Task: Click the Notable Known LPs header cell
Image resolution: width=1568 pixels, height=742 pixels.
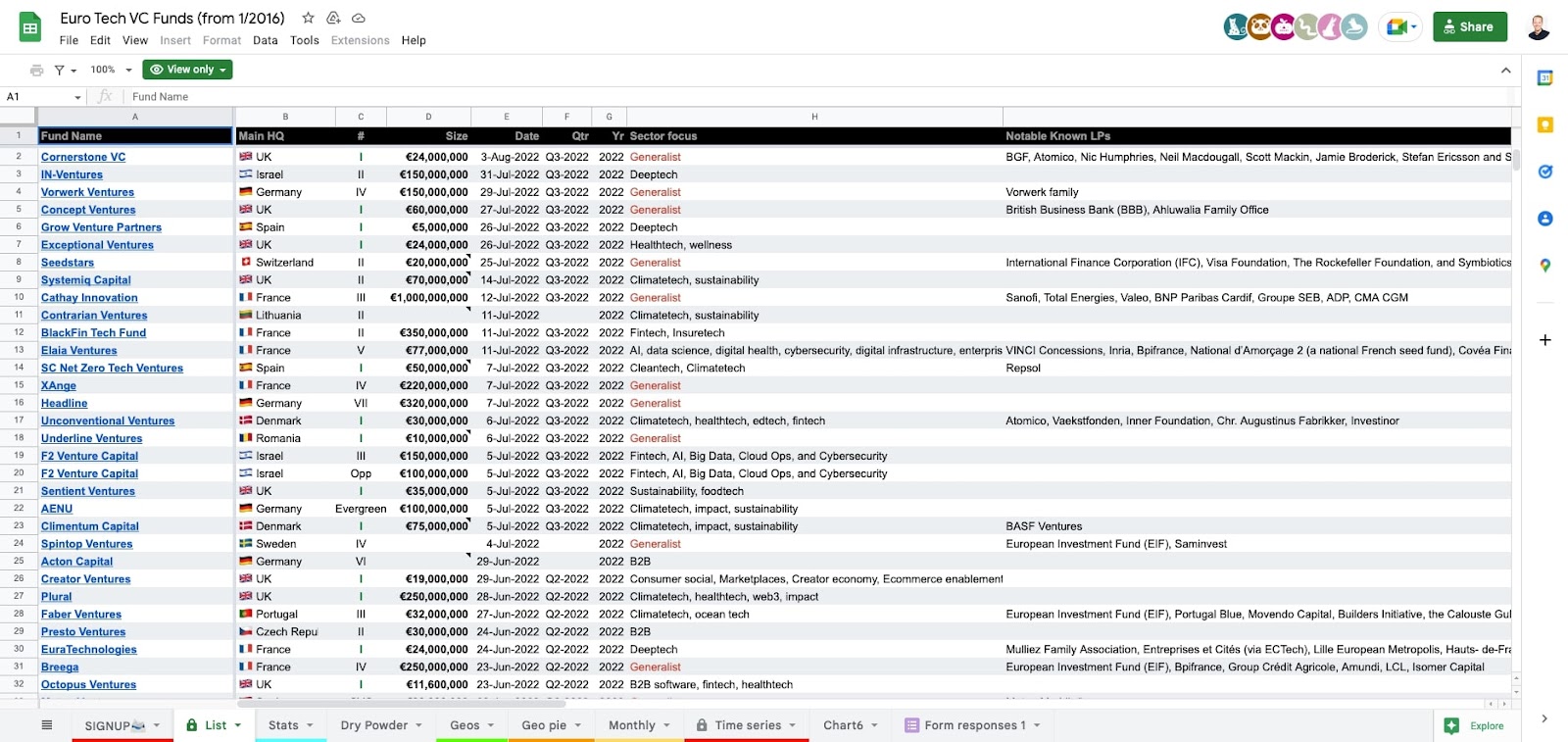Action: [1257, 136]
